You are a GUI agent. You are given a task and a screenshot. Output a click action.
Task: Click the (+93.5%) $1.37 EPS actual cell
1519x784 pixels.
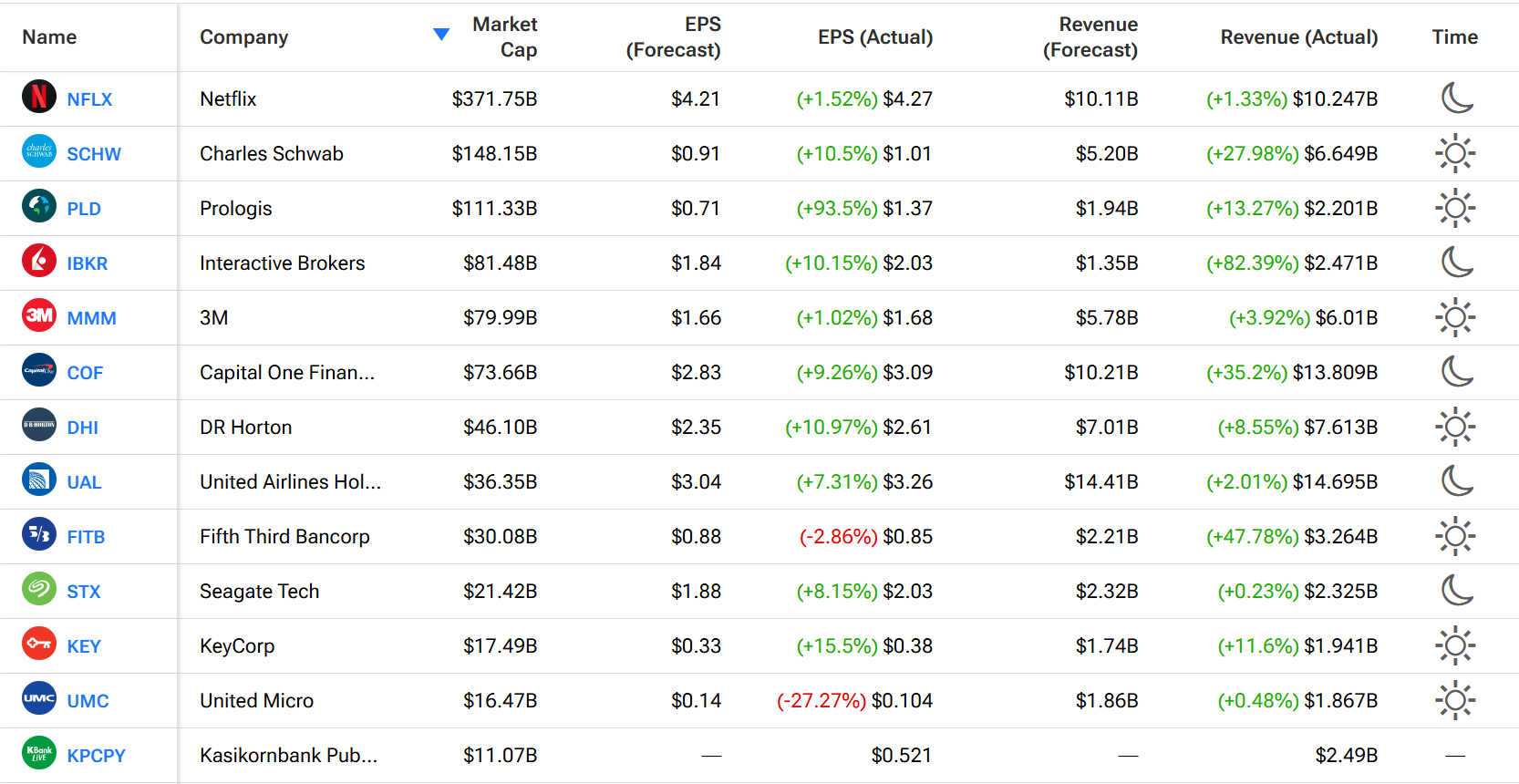[864, 208]
